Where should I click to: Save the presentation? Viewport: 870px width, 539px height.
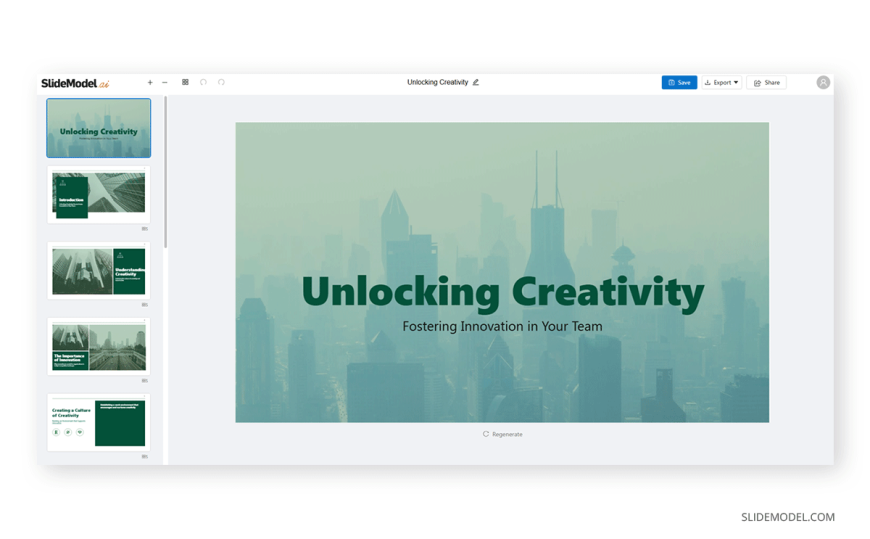pos(679,82)
